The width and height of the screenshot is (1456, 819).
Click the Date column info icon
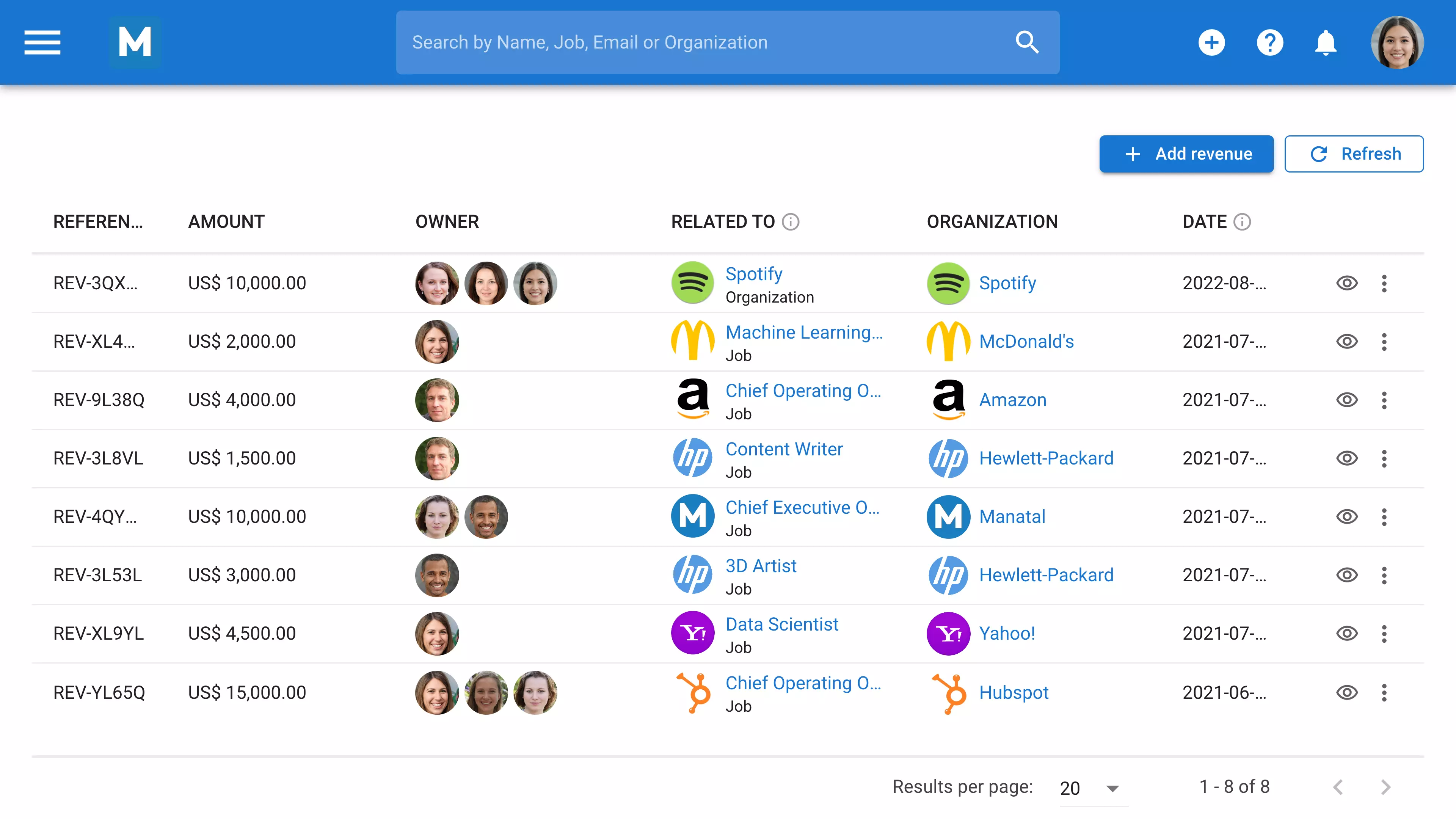click(1242, 221)
